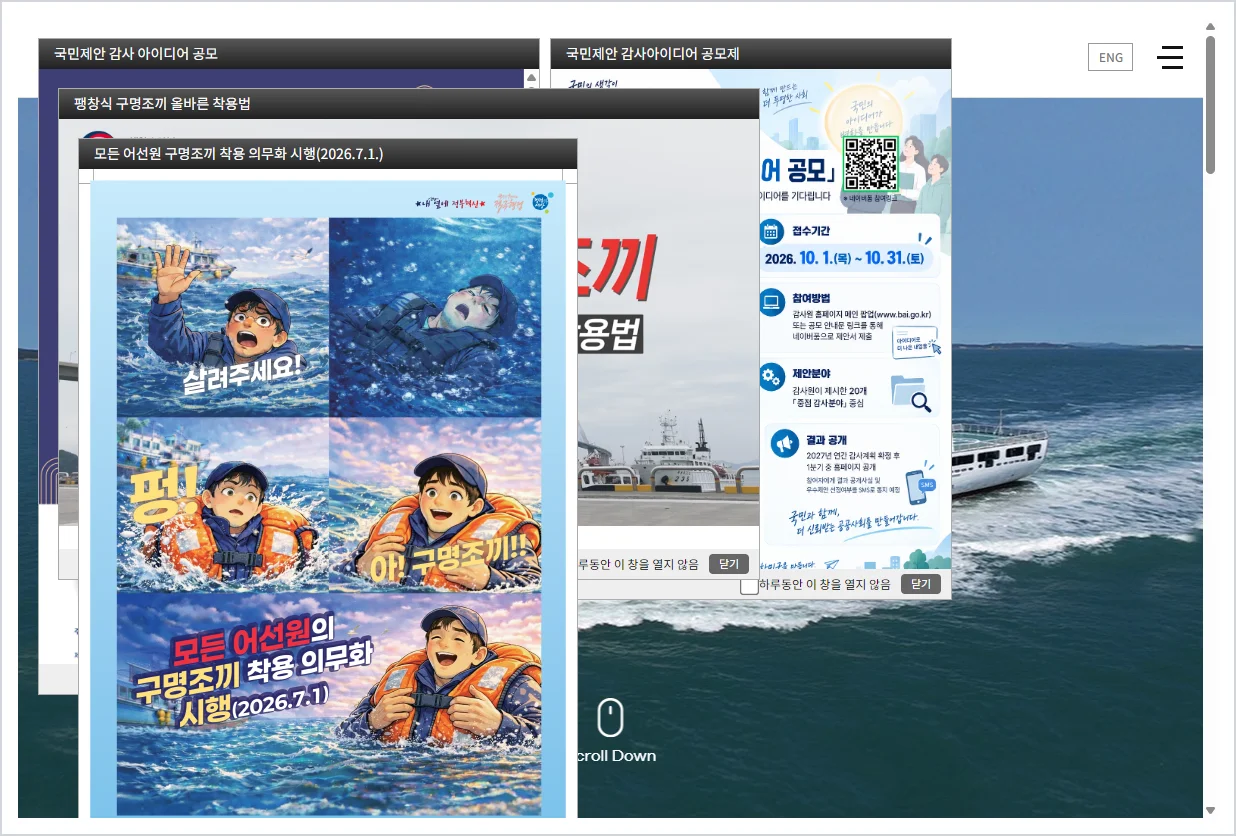The height and width of the screenshot is (836, 1236).
Task: Click the 모든 어선원의 구명조끼 착용 의무화 banner text
Action: click(252, 671)
